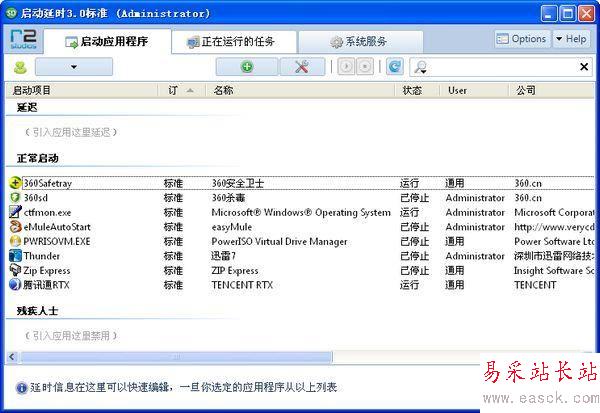Select the PWRISOVM.EXE disc icon
This screenshot has width=600, height=413.
click(15, 241)
